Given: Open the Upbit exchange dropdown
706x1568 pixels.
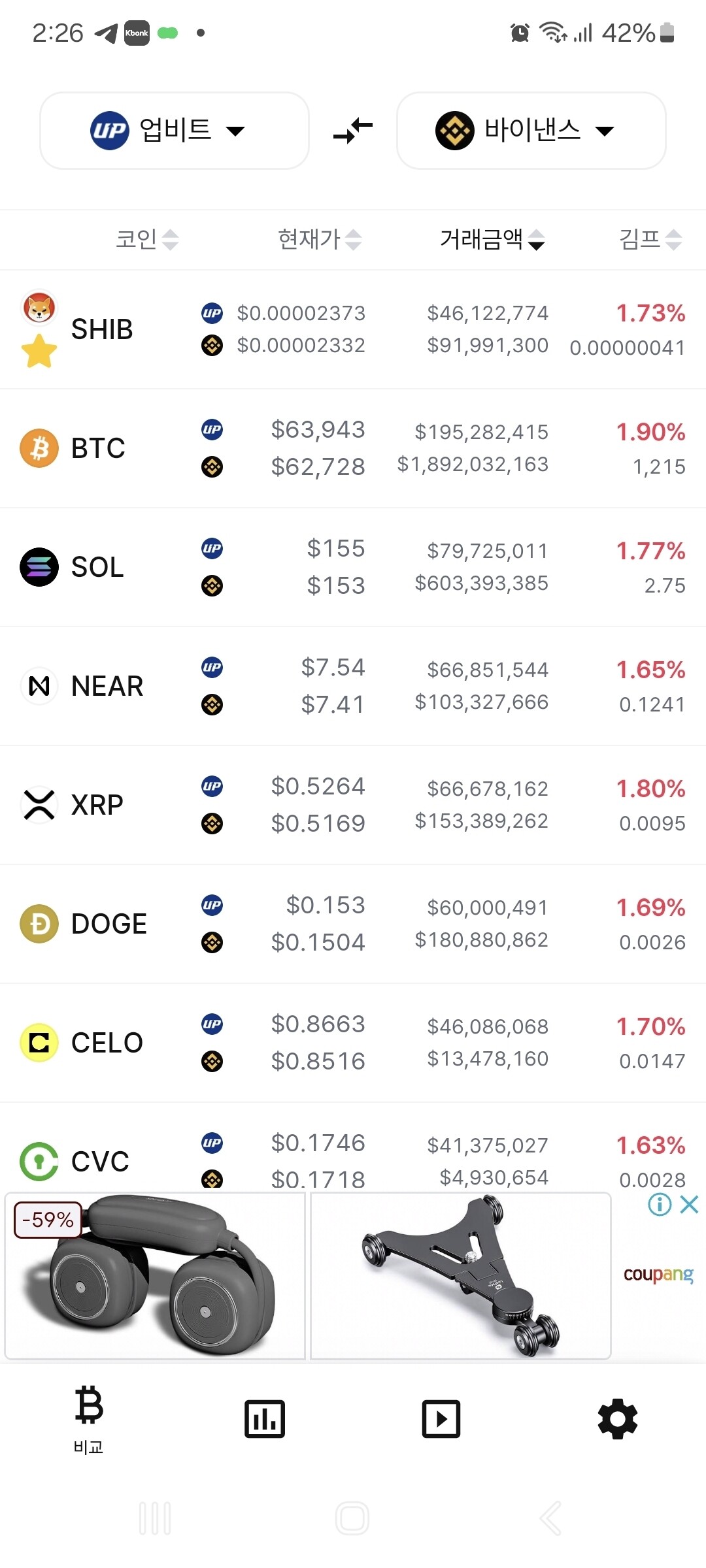Looking at the screenshot, I should click(x=174, y=130).
